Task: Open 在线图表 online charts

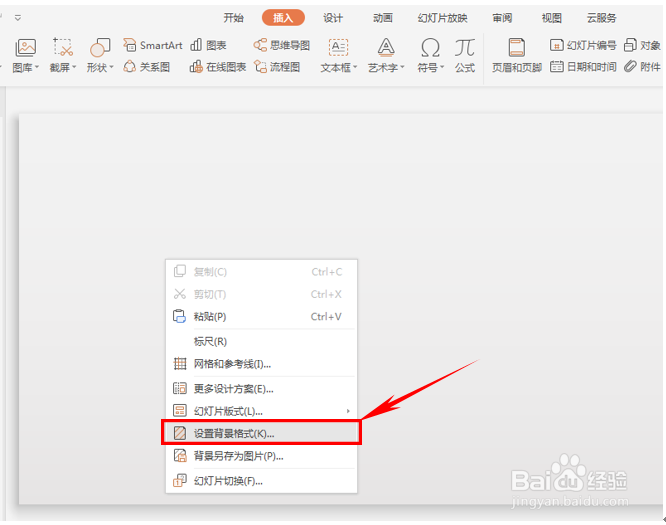Action: [217, 67]
